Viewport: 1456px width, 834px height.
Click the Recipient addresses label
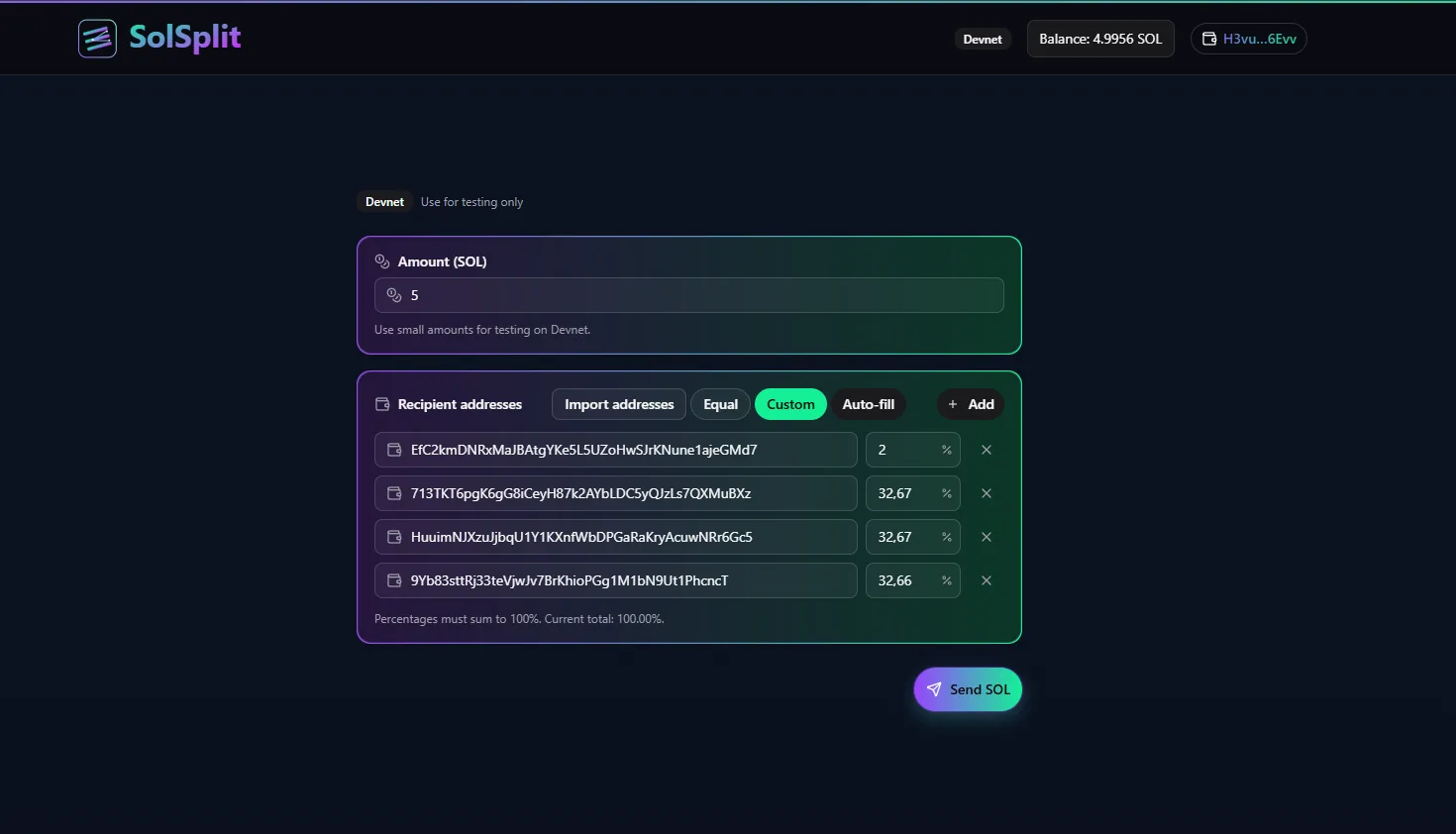(x=460, y=404)
